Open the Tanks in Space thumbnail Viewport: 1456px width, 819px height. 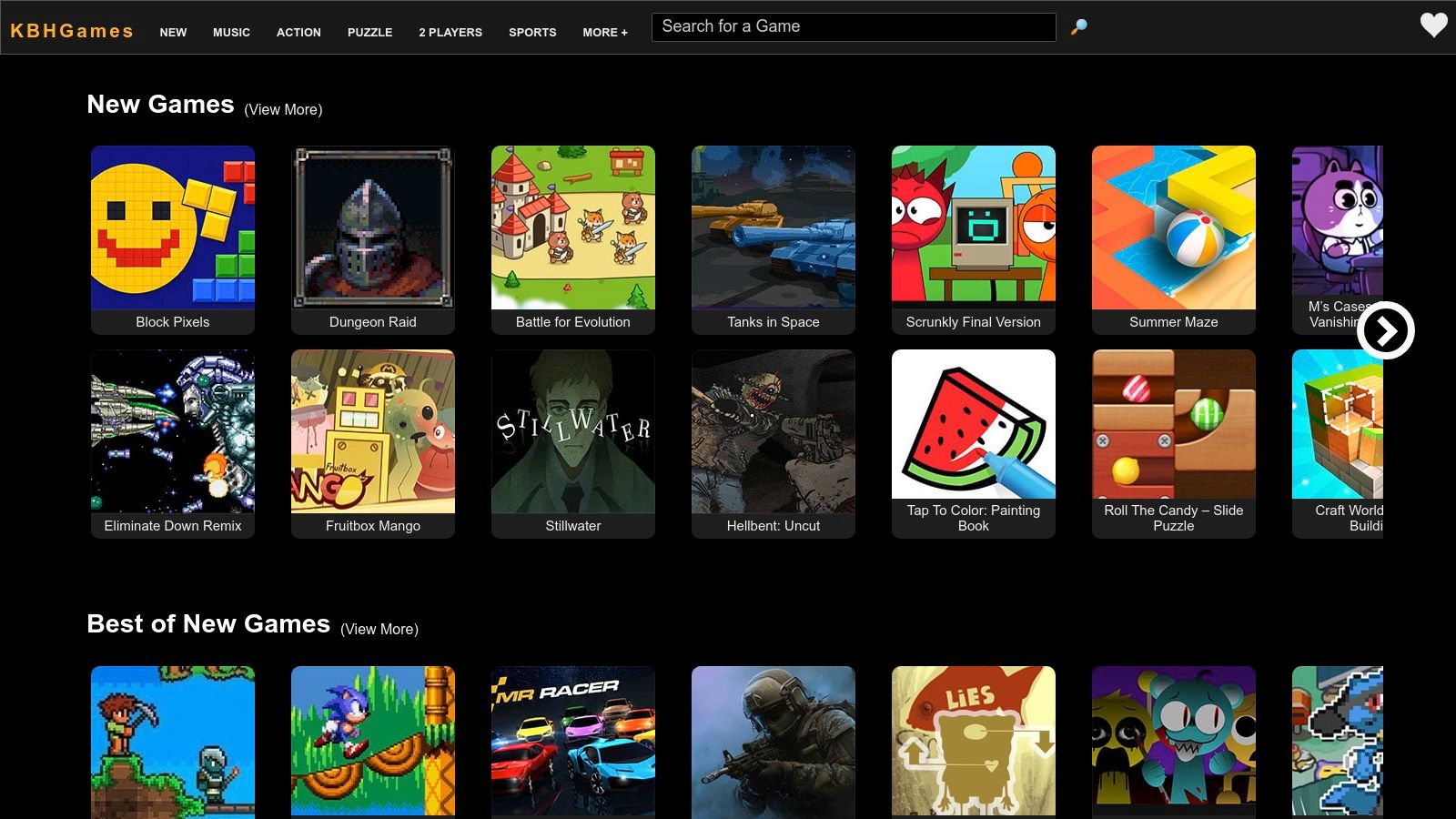tap(773, 227)
